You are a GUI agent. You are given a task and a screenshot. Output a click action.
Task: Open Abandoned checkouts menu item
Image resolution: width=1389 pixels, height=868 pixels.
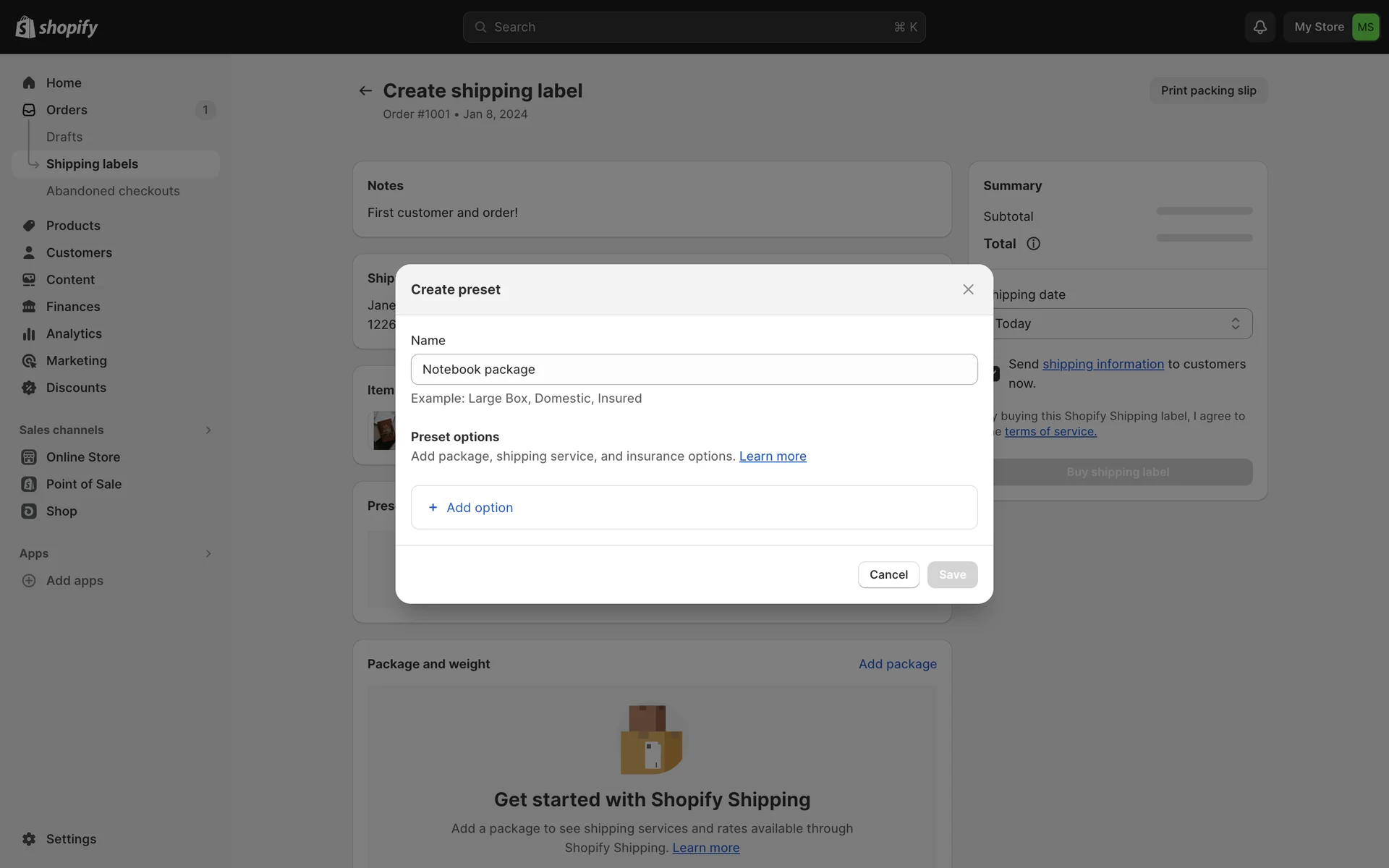[x=113, y=191]
